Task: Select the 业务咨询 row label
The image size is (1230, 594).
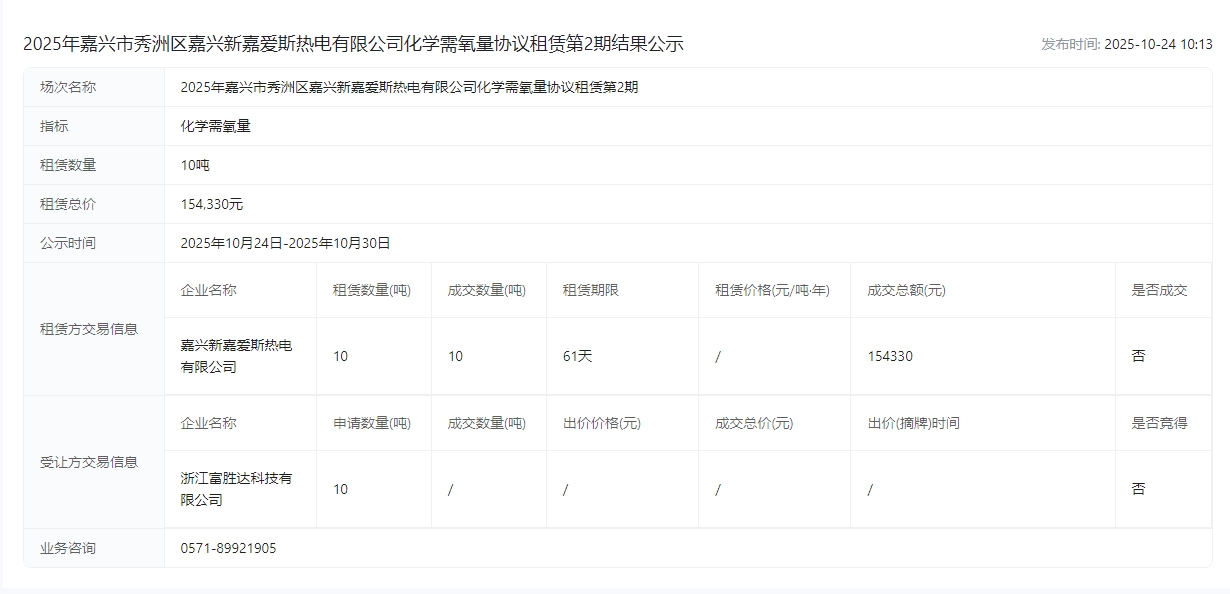Action: pos(68,548)
